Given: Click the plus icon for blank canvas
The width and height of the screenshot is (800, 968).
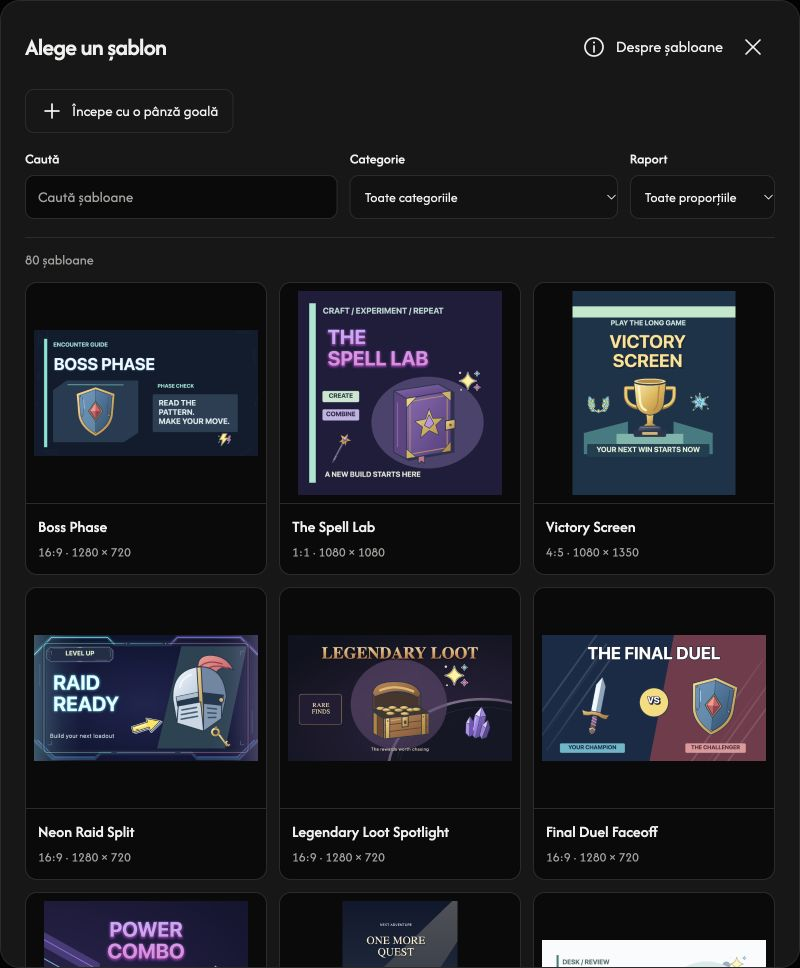Looking at the screenshot, I should (x=52, y=111).
